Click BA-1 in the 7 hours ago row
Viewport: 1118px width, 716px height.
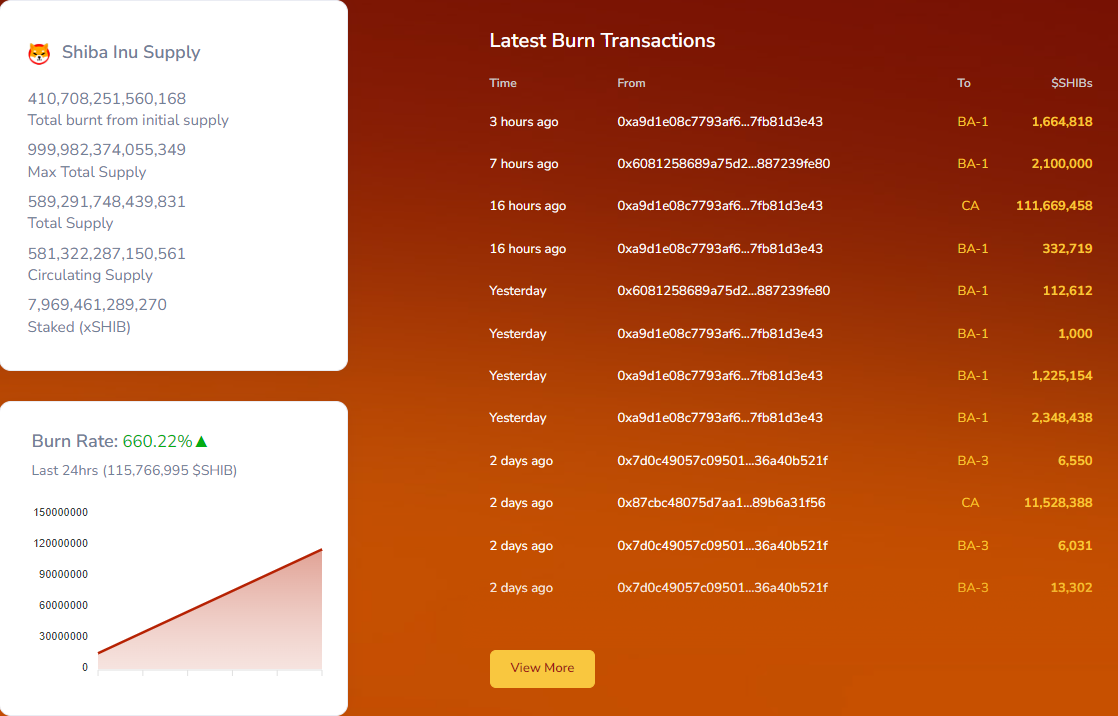(973, 164)
